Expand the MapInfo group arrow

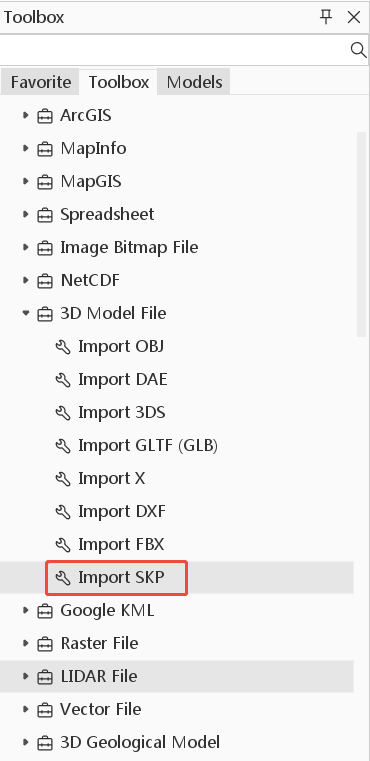26,149
